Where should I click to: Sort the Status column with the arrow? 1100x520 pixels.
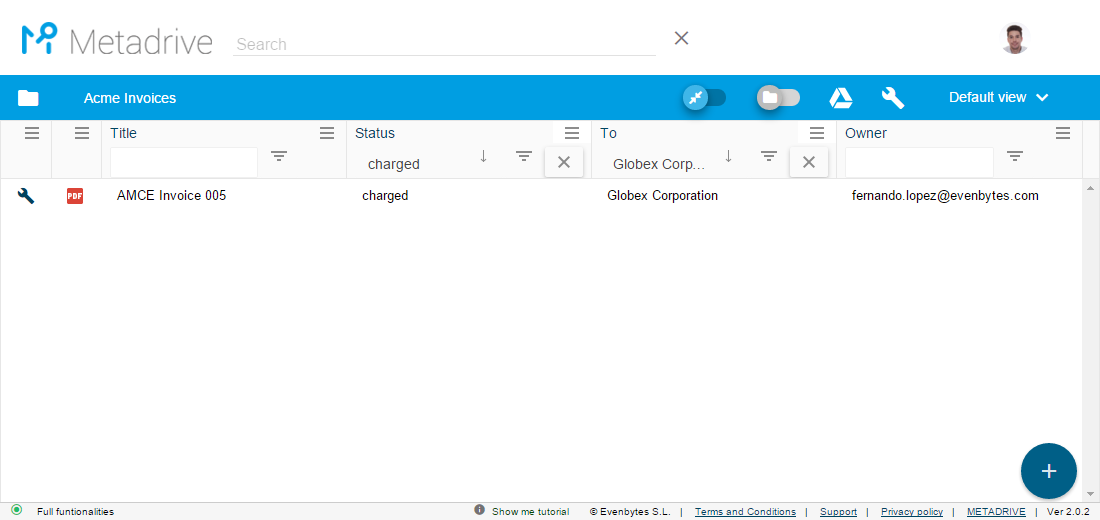coord(483,156)
